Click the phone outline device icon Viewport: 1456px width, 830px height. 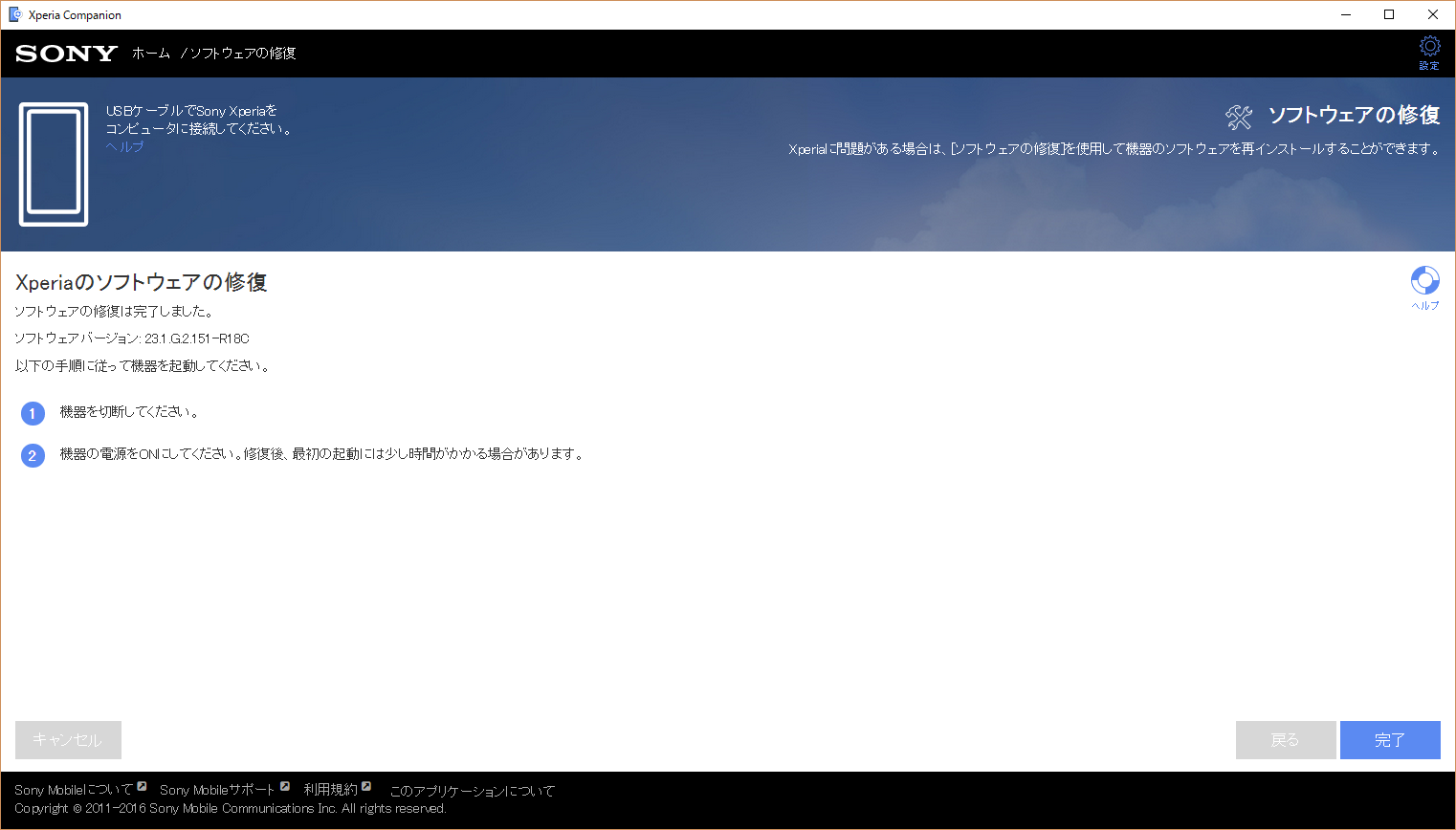pos(54,164)
